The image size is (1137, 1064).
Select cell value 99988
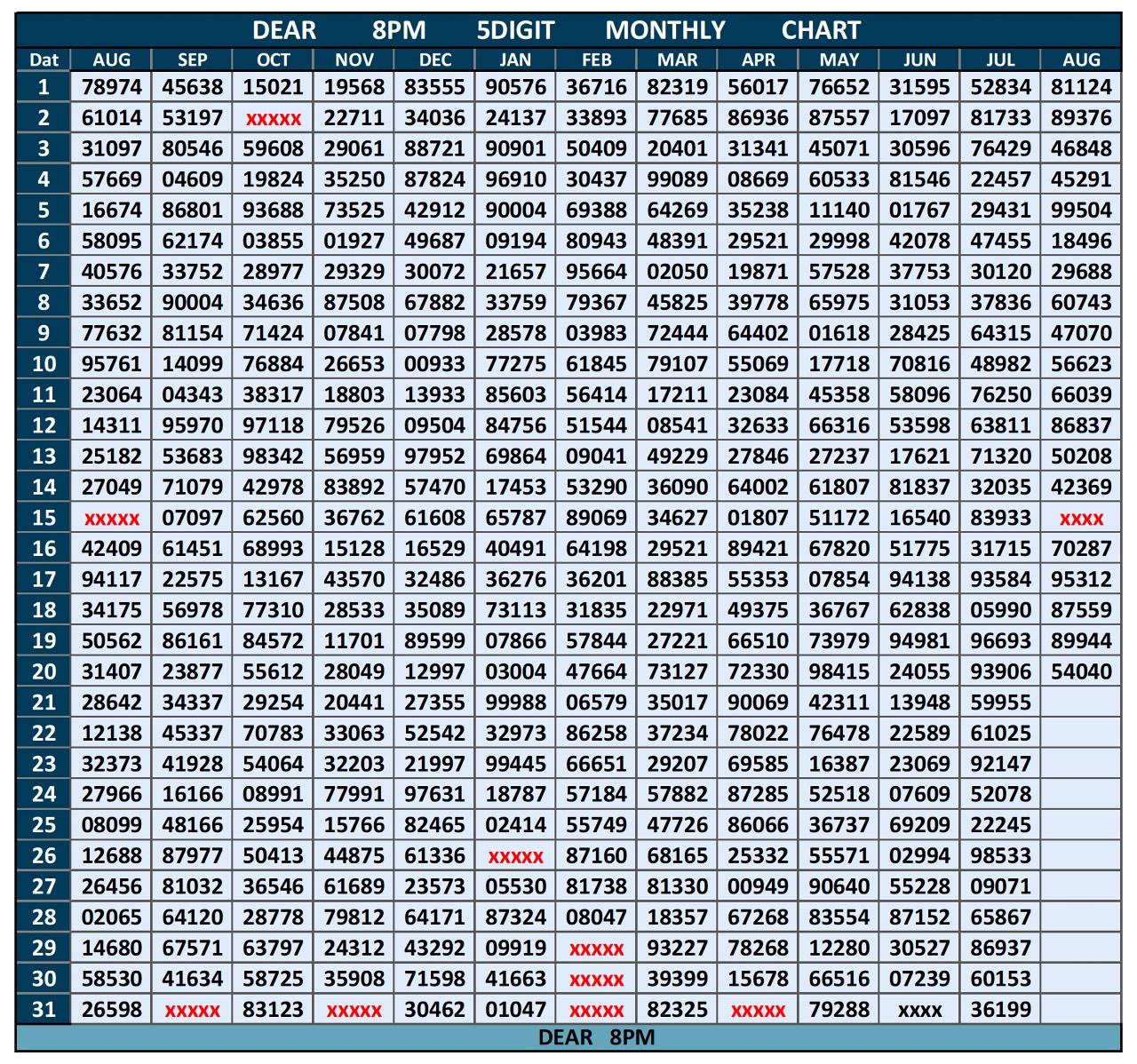[515, 703]
